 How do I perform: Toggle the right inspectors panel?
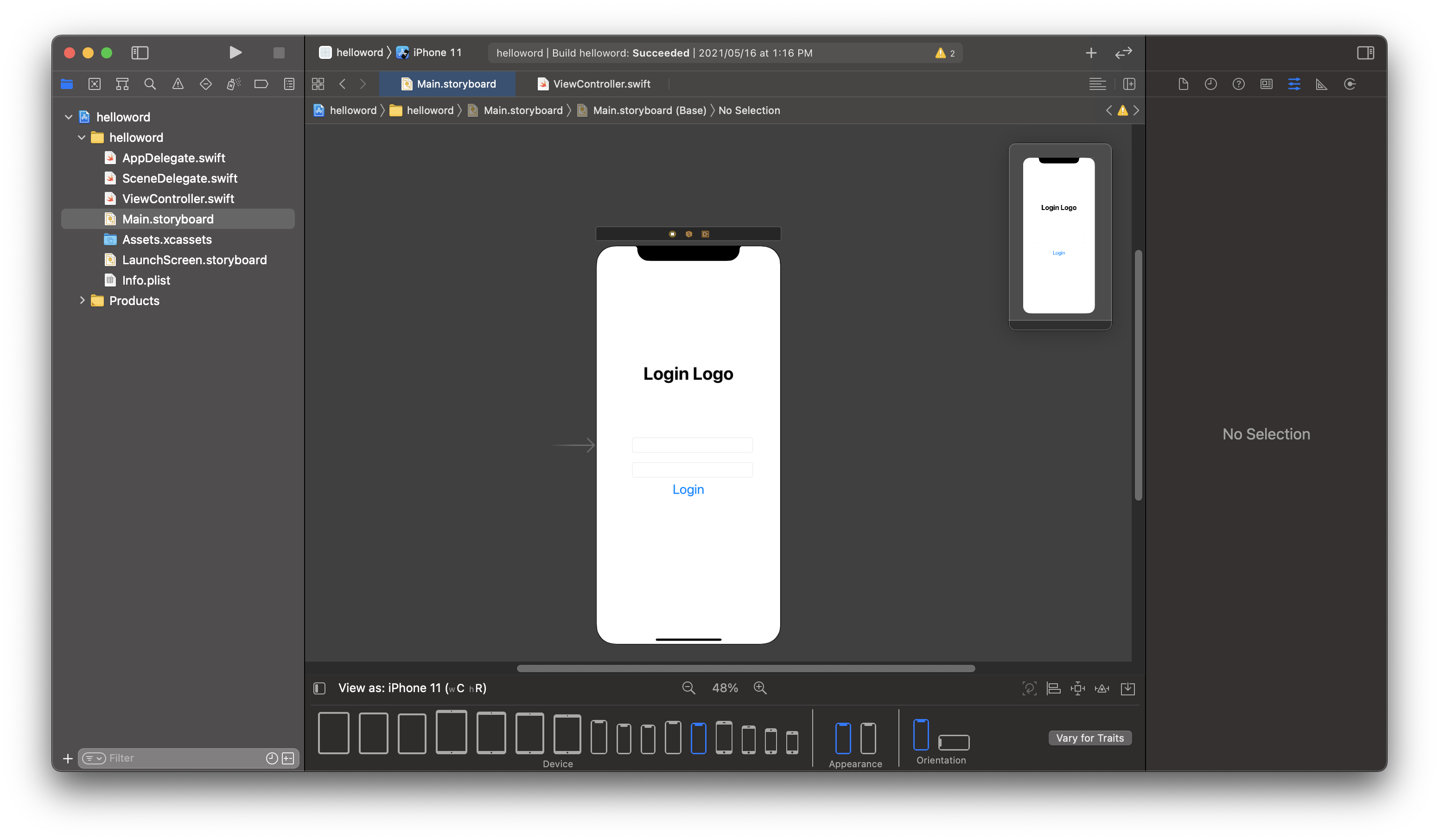coord(1365,52)
